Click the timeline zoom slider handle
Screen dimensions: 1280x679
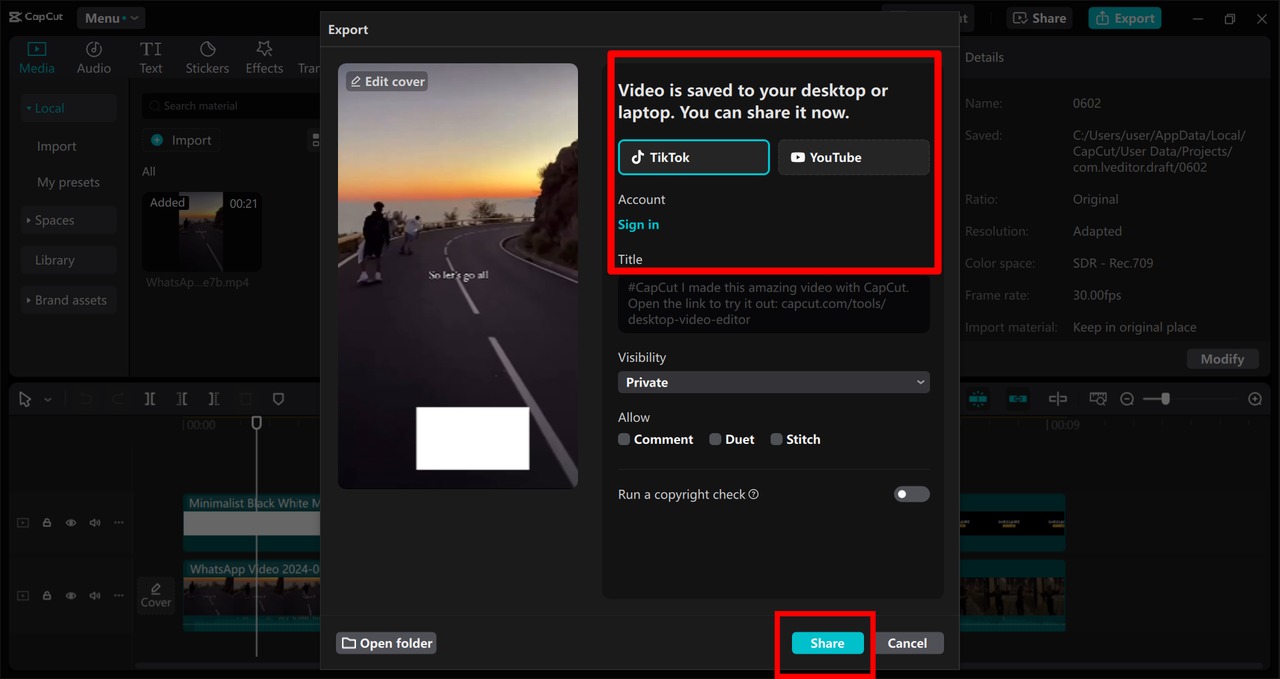coord(1165,399)
